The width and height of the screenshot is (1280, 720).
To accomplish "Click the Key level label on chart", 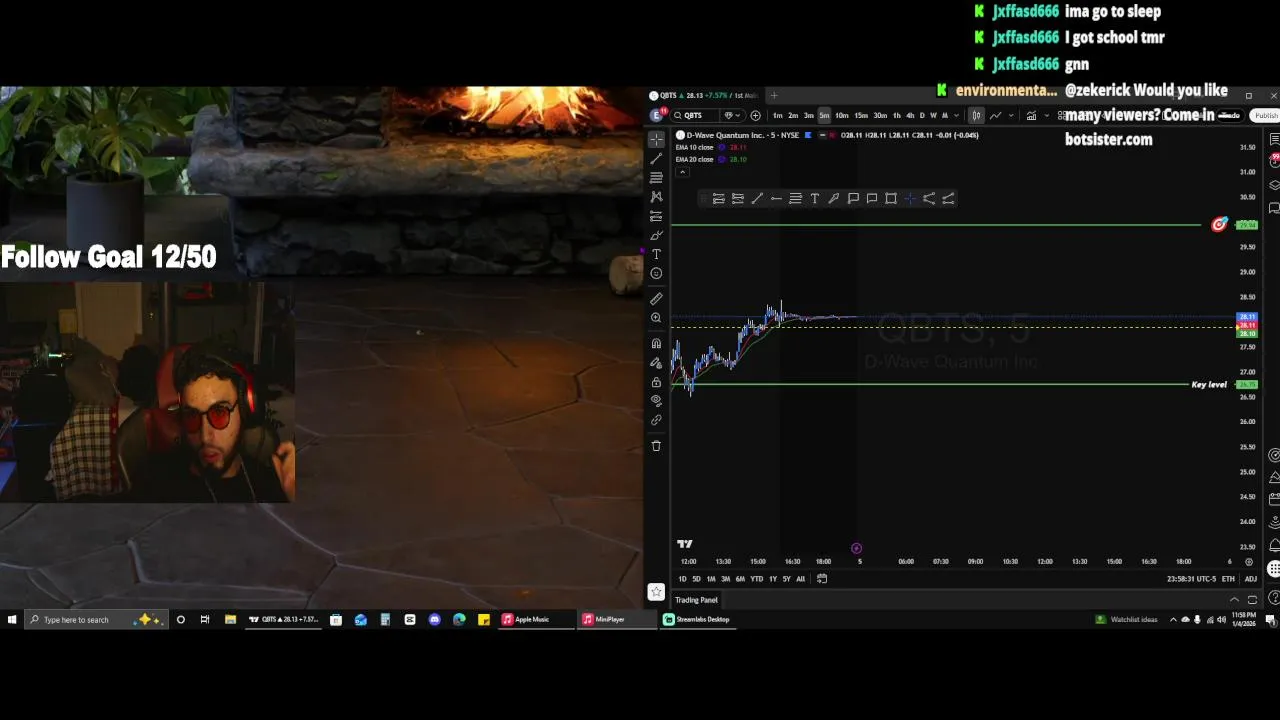I will (1209, 384).
